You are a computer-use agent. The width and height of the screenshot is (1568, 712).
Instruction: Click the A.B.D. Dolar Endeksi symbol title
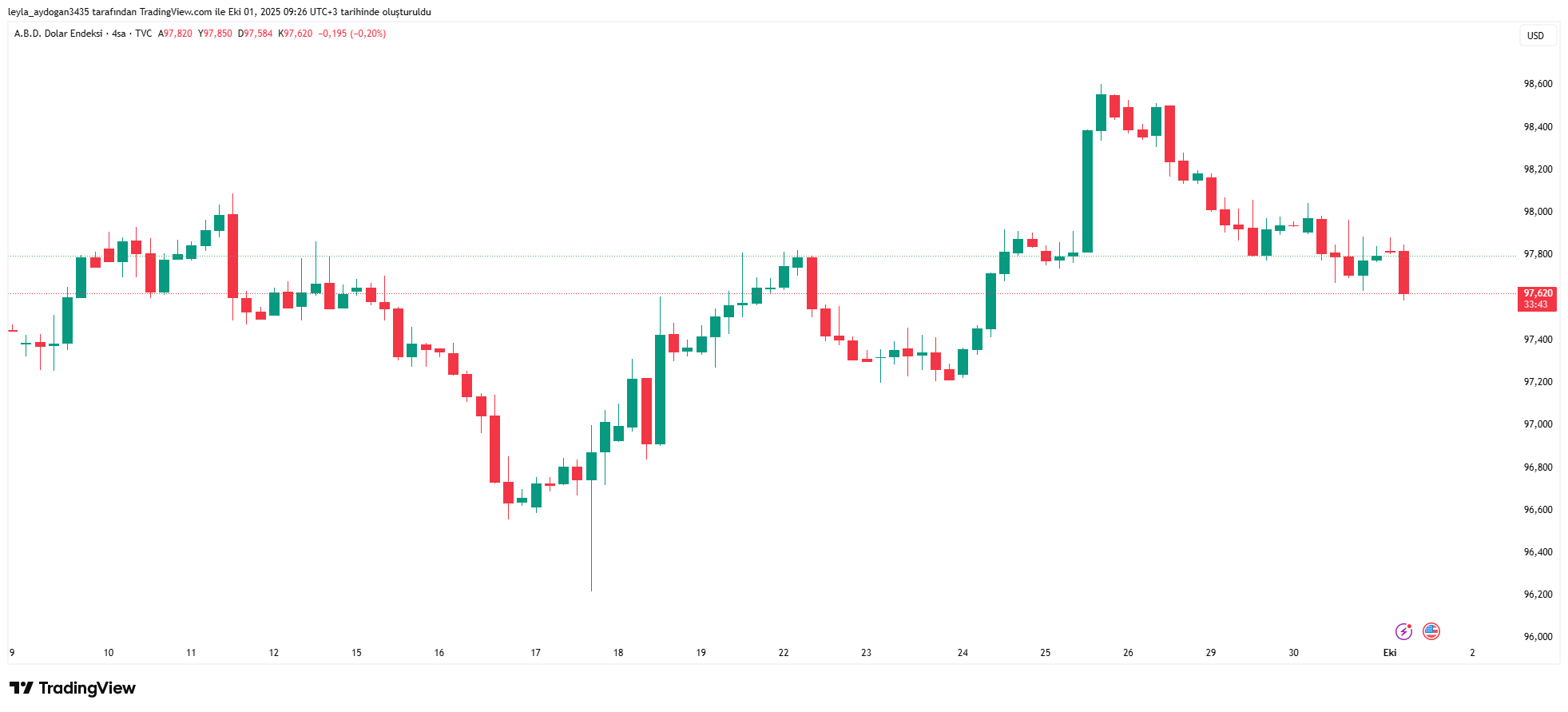click(58, 34)
